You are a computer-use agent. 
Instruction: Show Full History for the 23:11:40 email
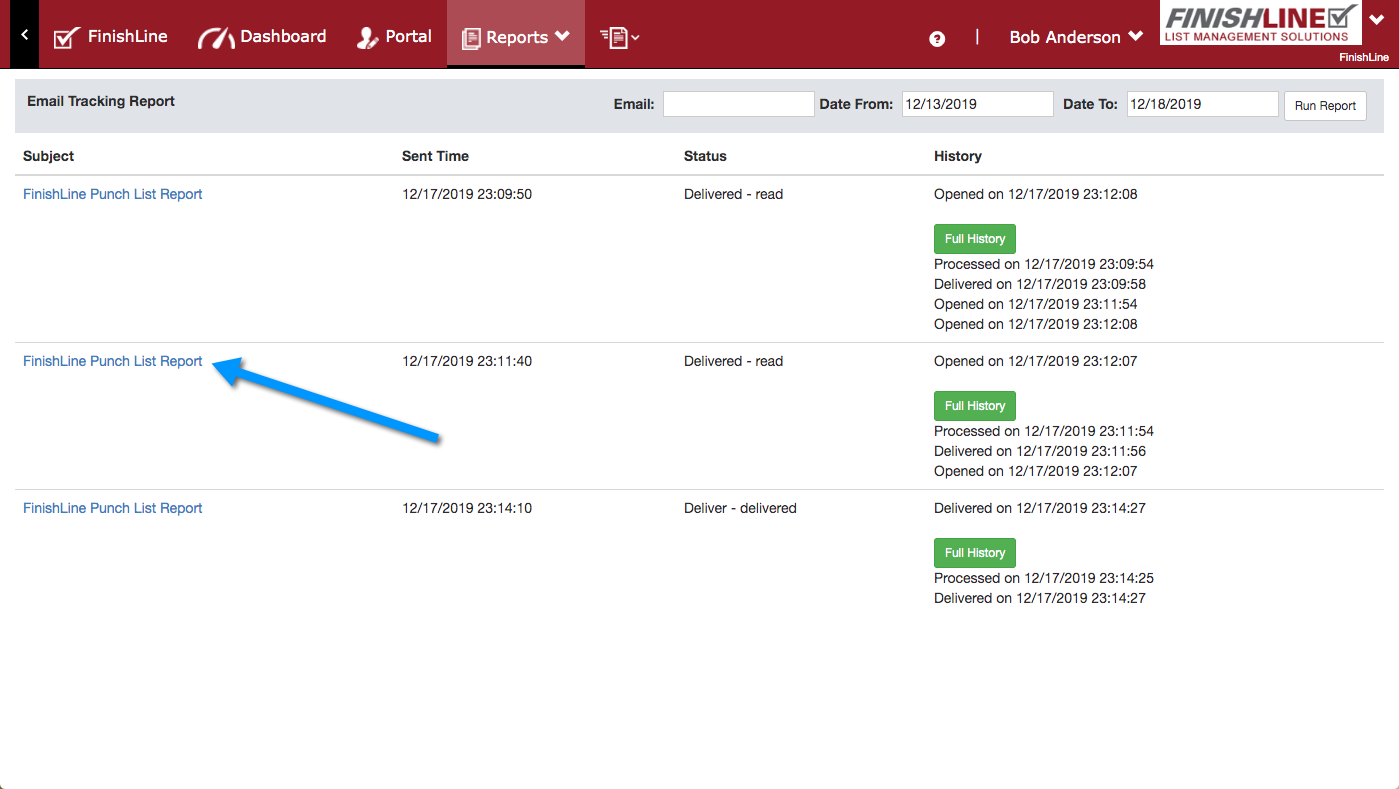point(974,406)
